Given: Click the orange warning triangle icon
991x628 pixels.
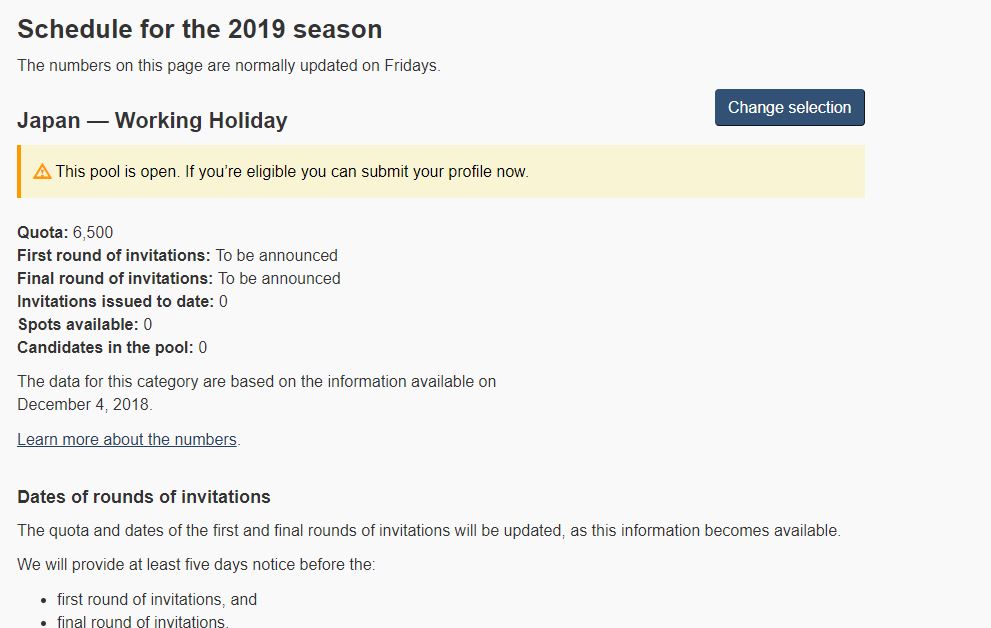Looking at the screenshot, I should point(42,171).
